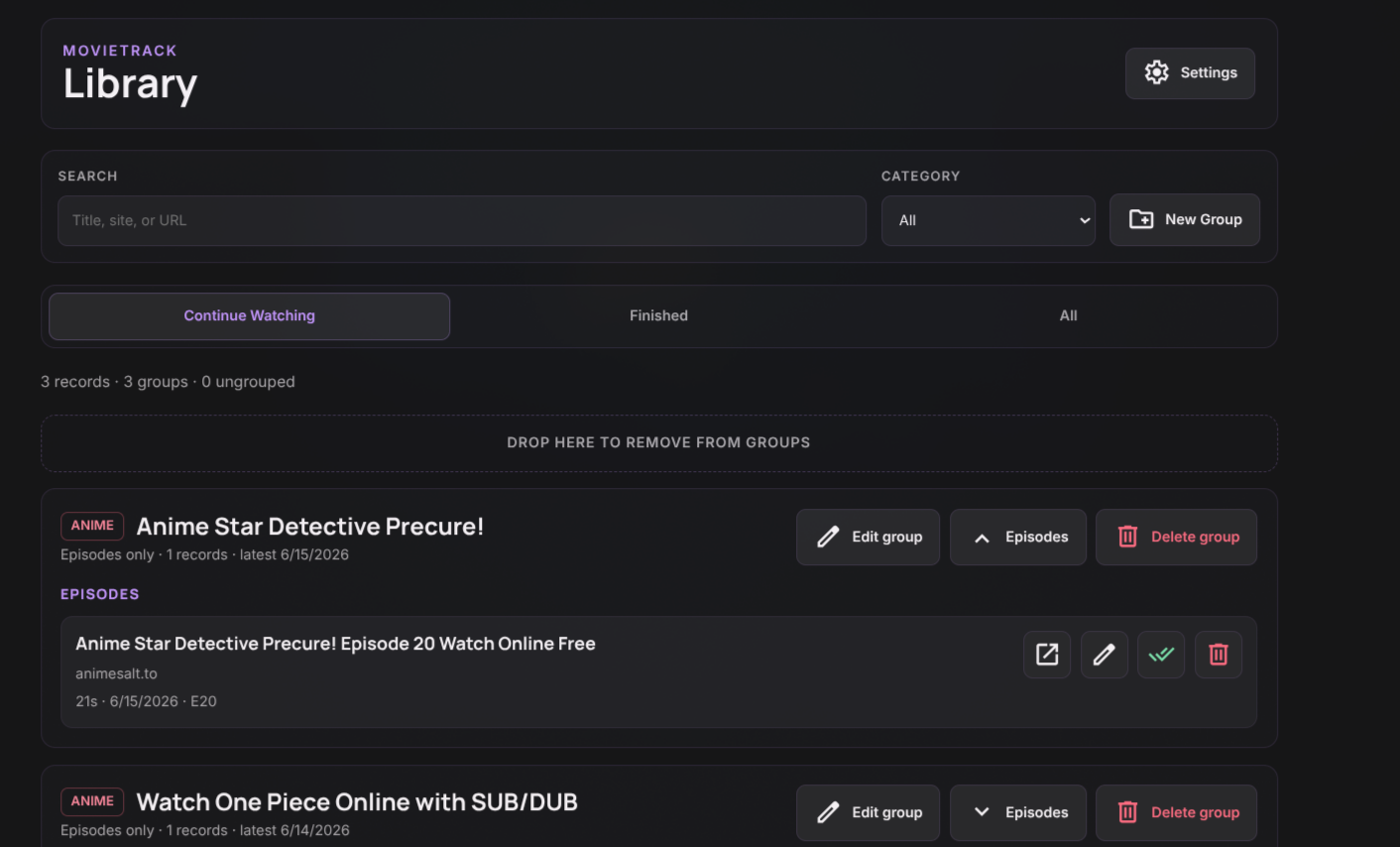Create a New Group
Viewport: 1400px width, 847px height.
point(1185,220)
